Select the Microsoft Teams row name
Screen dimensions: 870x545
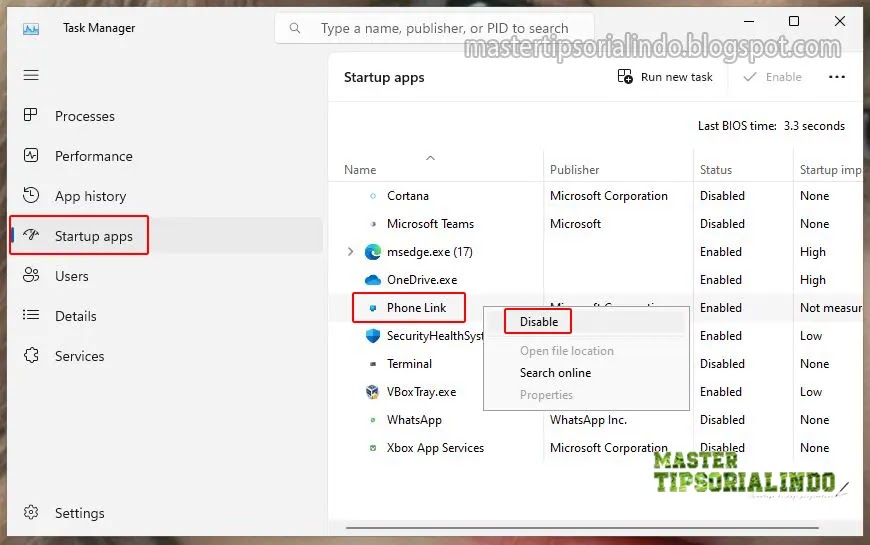tap(431, 224)
